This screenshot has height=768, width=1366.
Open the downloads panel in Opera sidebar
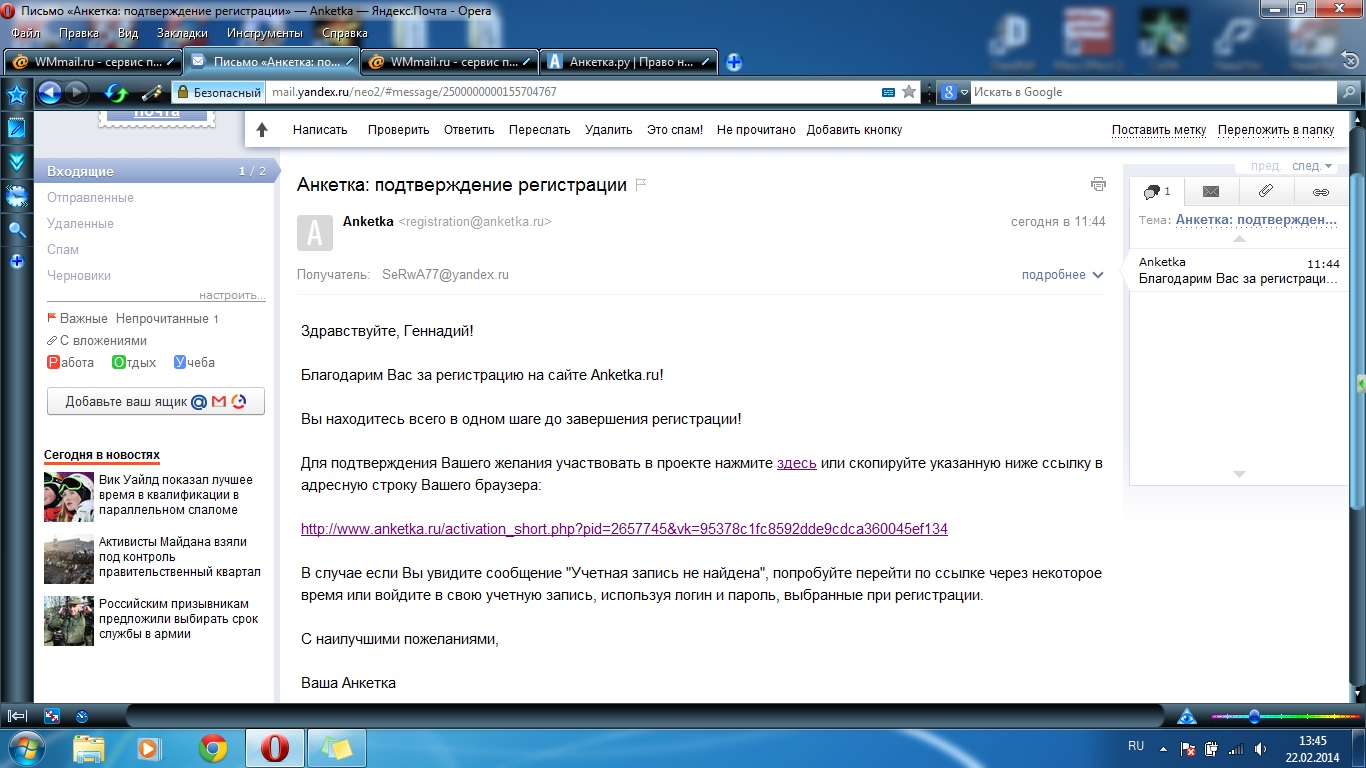pyautogui.click(x=17, y=162)
